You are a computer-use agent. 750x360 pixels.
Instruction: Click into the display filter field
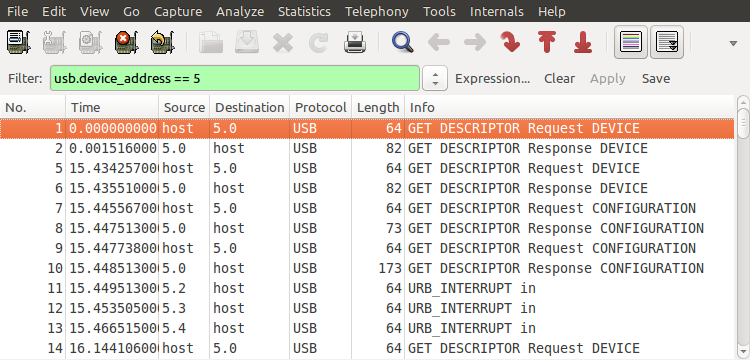235,78
